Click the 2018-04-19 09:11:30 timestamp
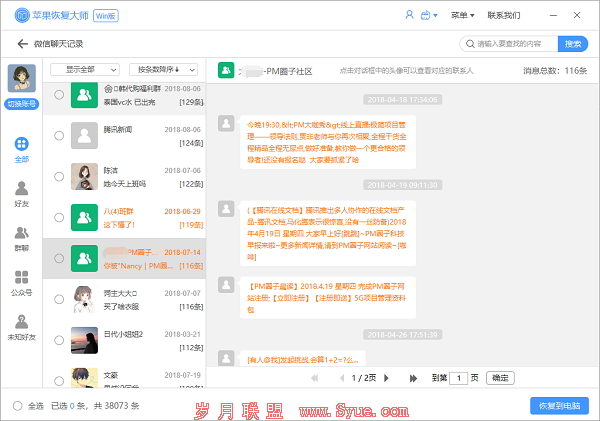This screenshot has width=600, height=421. 403,185
